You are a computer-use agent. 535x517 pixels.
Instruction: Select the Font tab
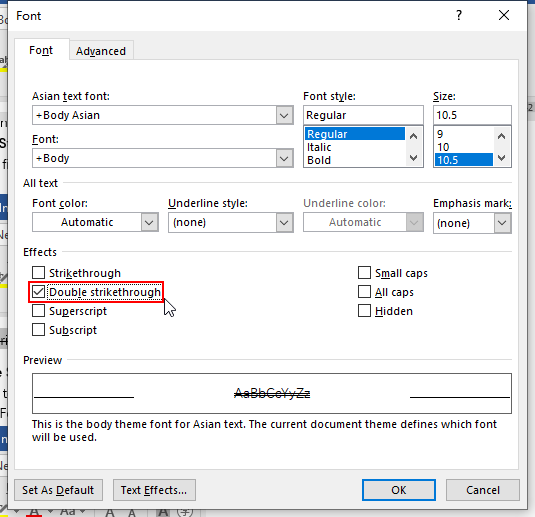tap(41, 50)
